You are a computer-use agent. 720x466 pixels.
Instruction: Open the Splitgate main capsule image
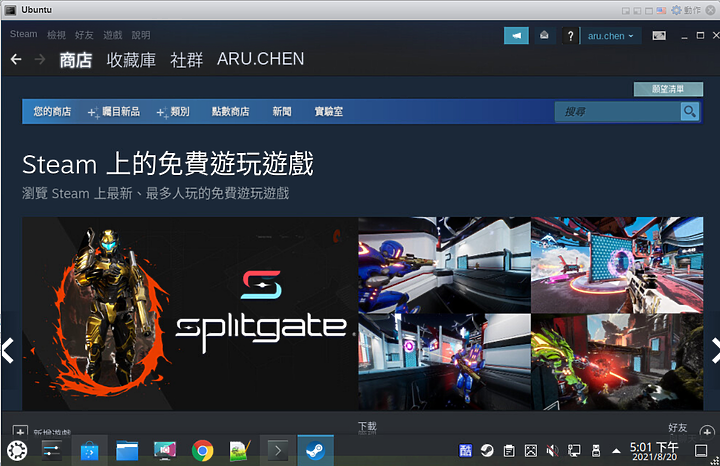190,314
